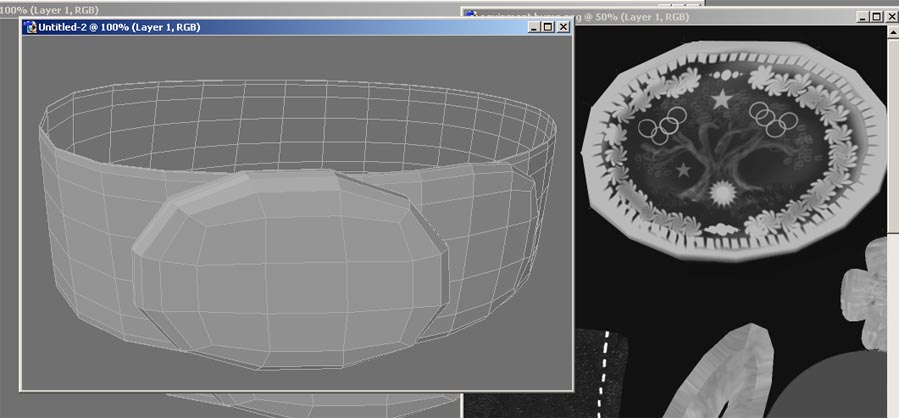Minimize the 50% zoom texture window
This screenshot has height=418, width=899.
pos(863,16)
